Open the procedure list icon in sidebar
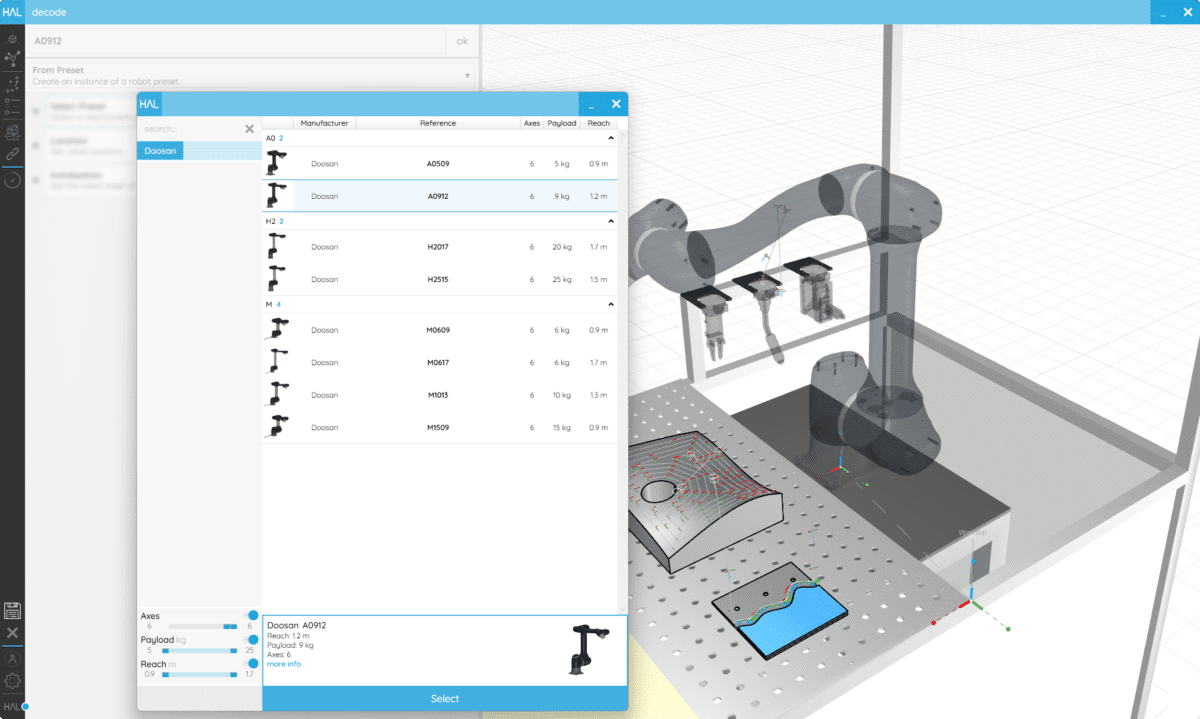 12,107
